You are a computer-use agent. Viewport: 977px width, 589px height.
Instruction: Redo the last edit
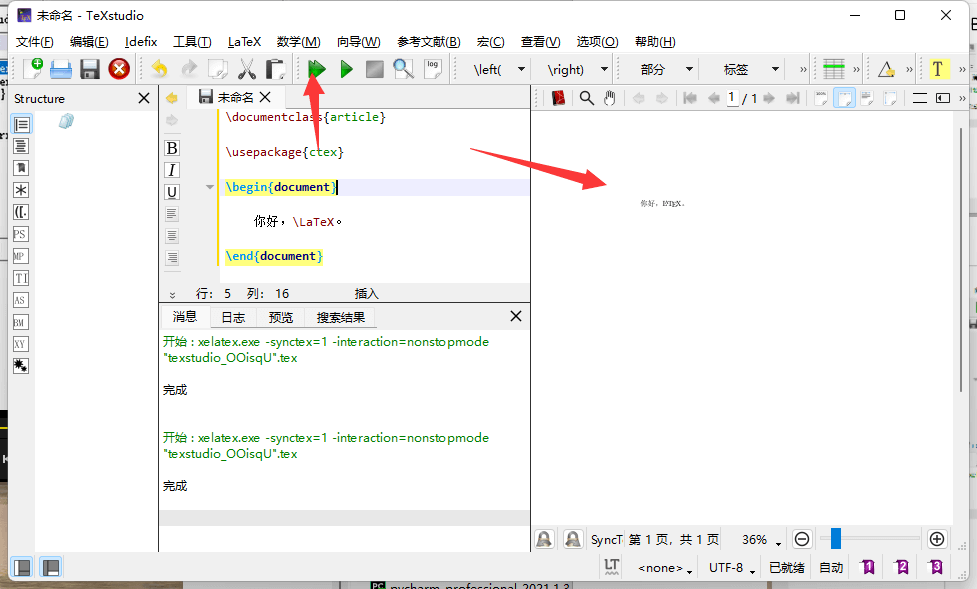189,69
